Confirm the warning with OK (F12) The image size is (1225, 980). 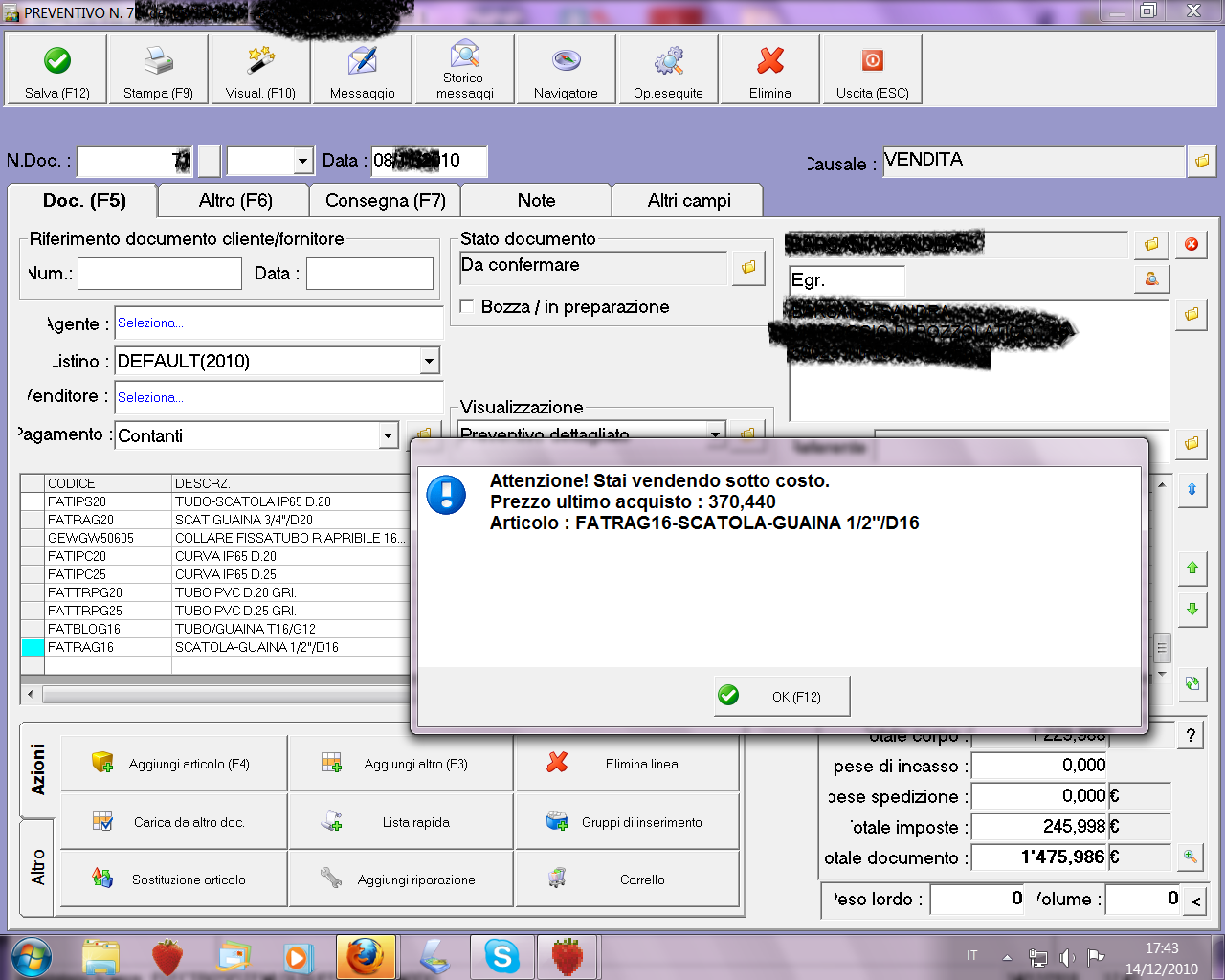(x=782, y=696)
